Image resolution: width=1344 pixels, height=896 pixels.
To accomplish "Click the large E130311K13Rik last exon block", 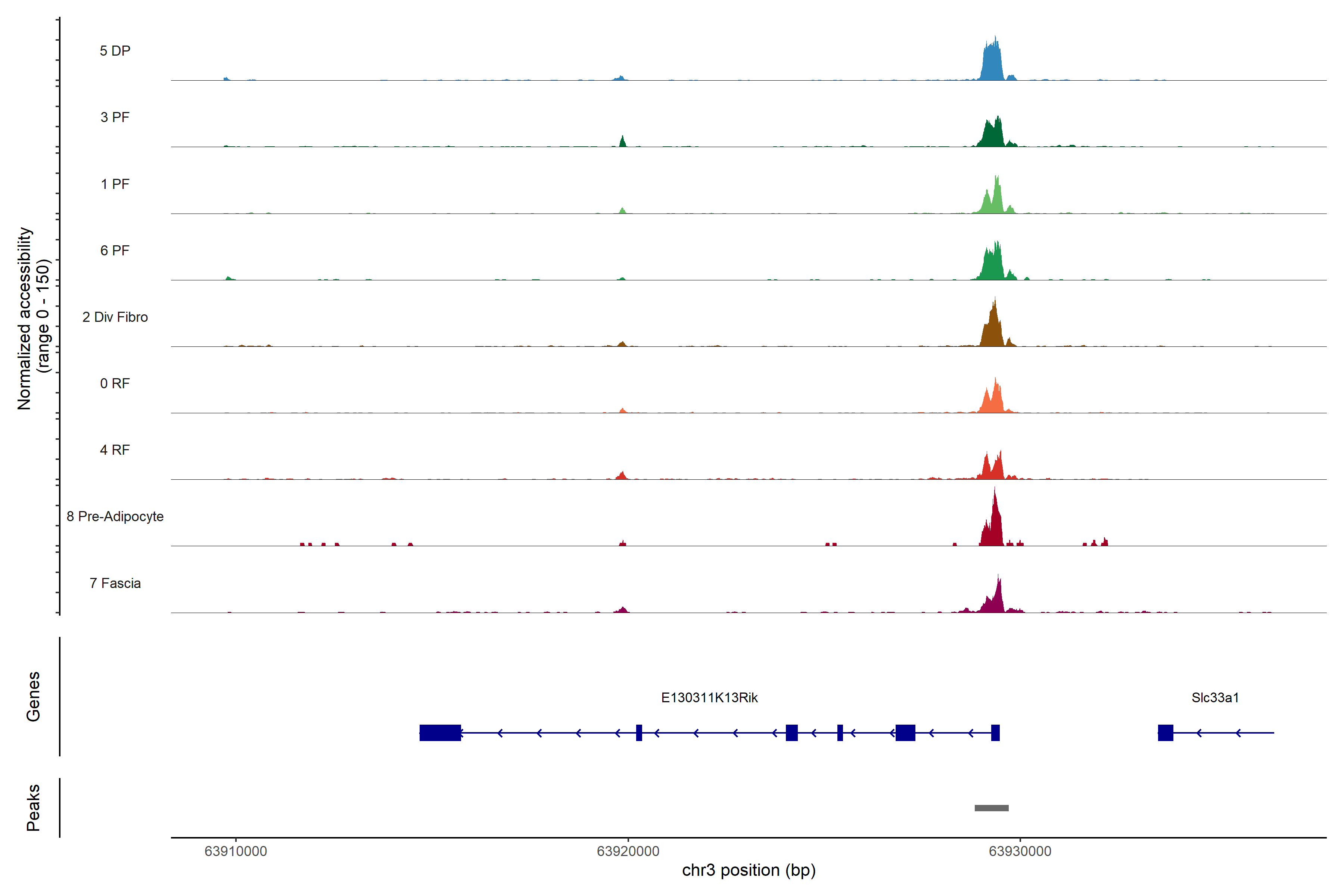I will click(440, 732).
